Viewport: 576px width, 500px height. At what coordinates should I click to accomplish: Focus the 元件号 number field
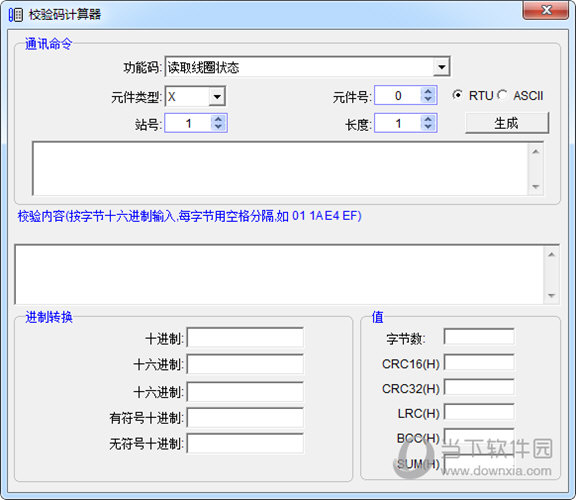pyautogui.click(x=398, y=96)
